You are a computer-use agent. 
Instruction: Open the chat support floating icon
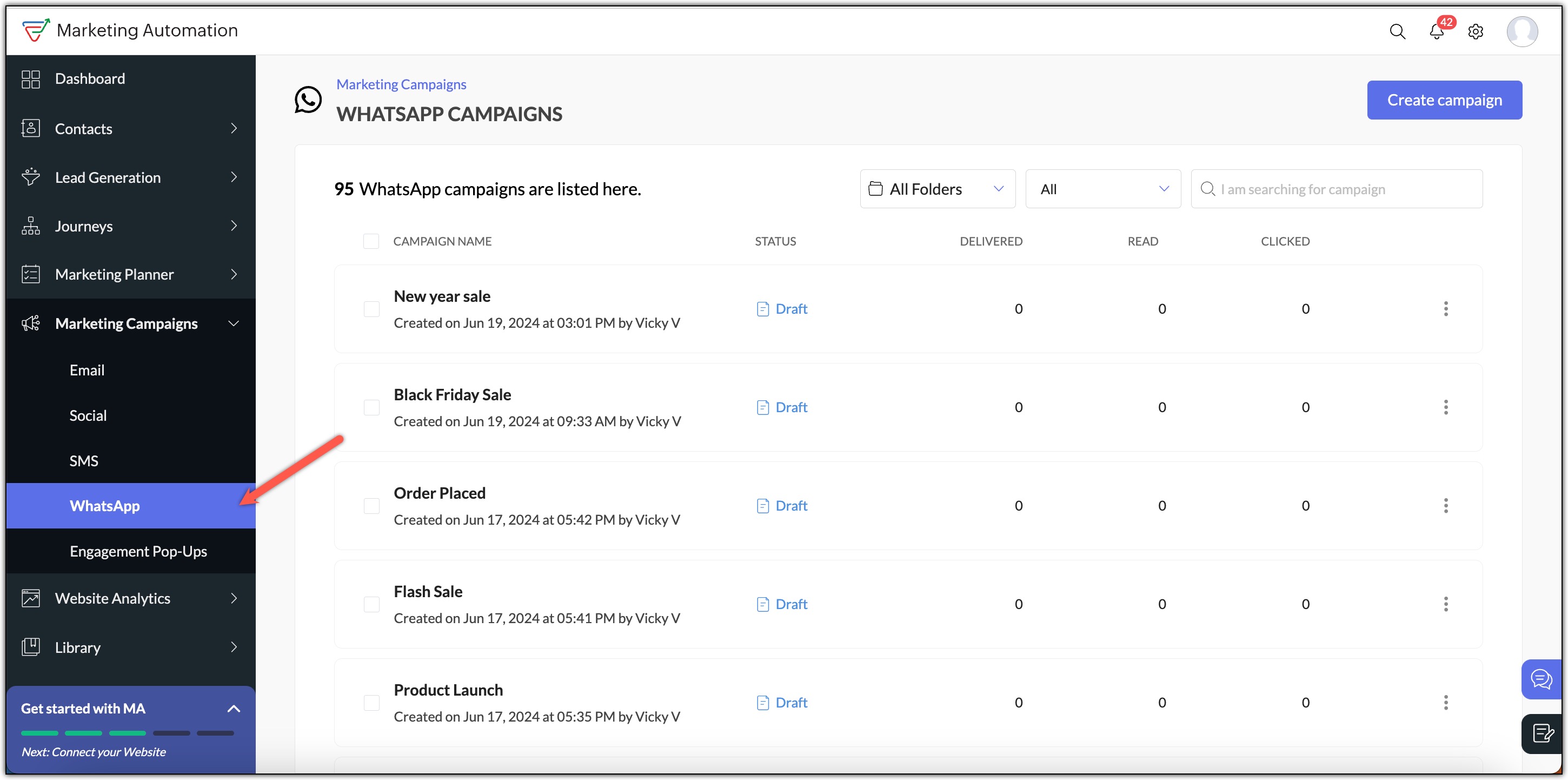pos(1541,679)
